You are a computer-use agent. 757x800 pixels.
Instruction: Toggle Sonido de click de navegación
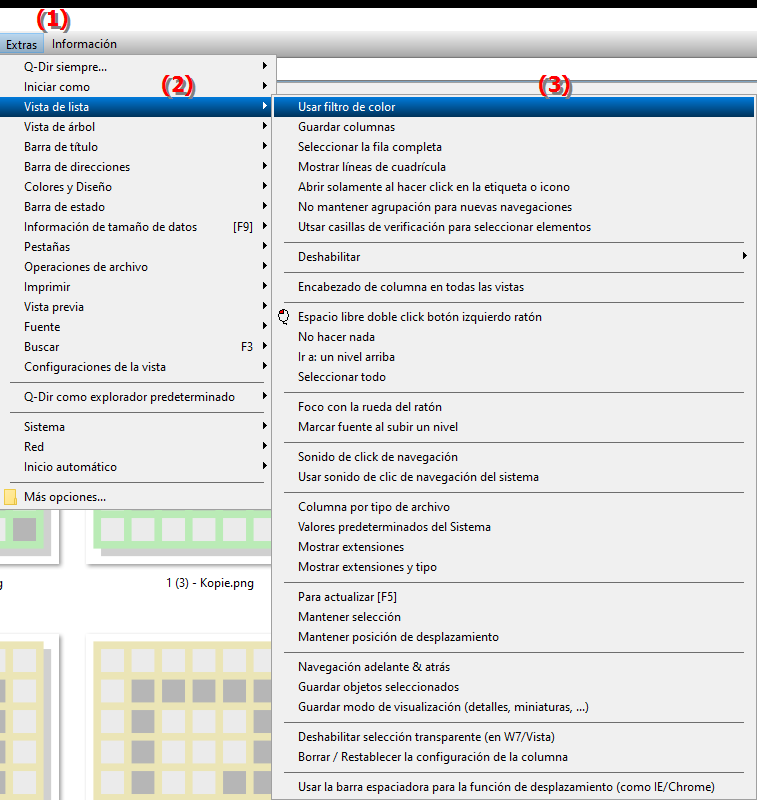point(514,457)
